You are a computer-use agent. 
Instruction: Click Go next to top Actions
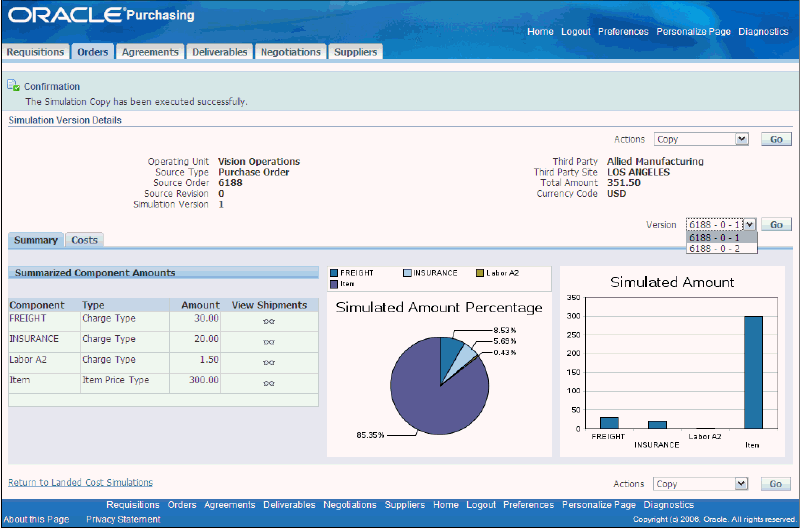pyautogui.click(x=776, y=139)
